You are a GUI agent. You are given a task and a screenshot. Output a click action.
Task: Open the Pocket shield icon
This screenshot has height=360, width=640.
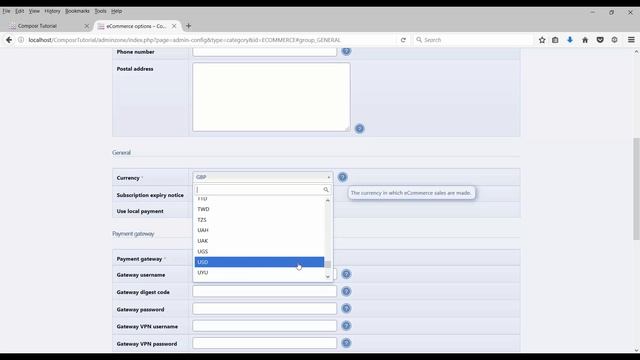pyautogui.click(x=600, y=40)
